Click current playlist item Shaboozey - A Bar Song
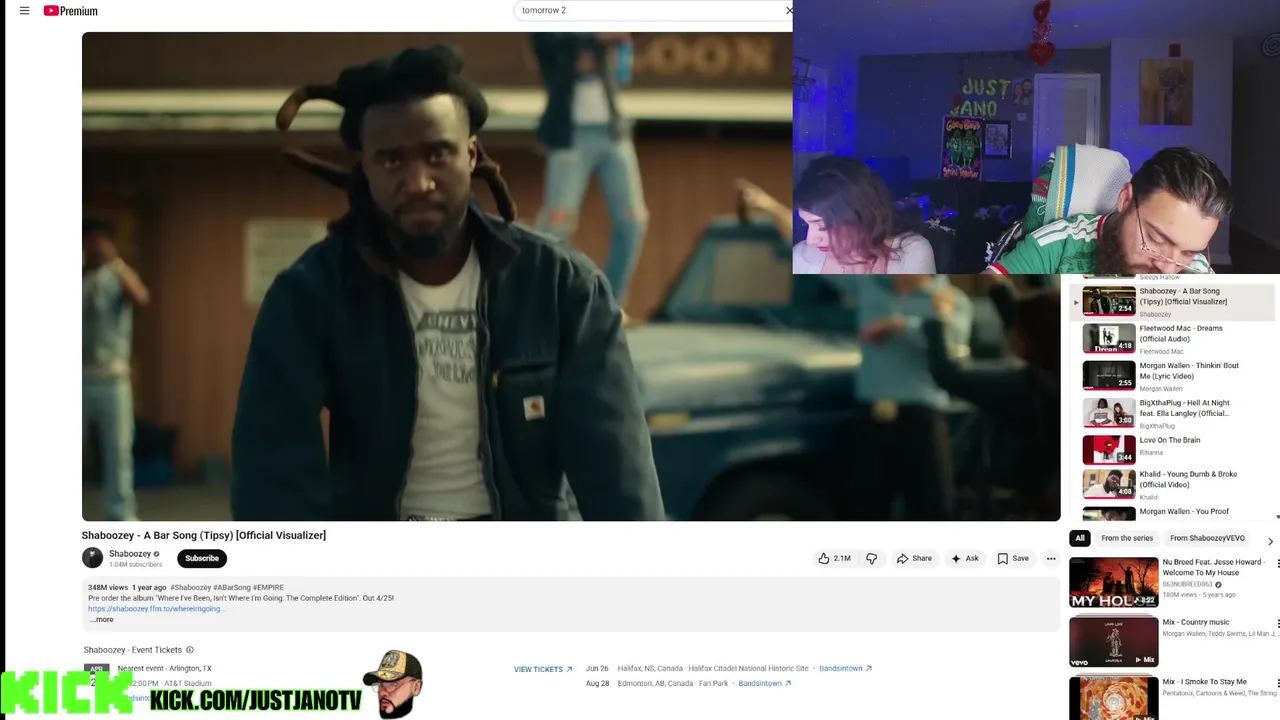1280x720 pixels. [x=1172, y=302]
